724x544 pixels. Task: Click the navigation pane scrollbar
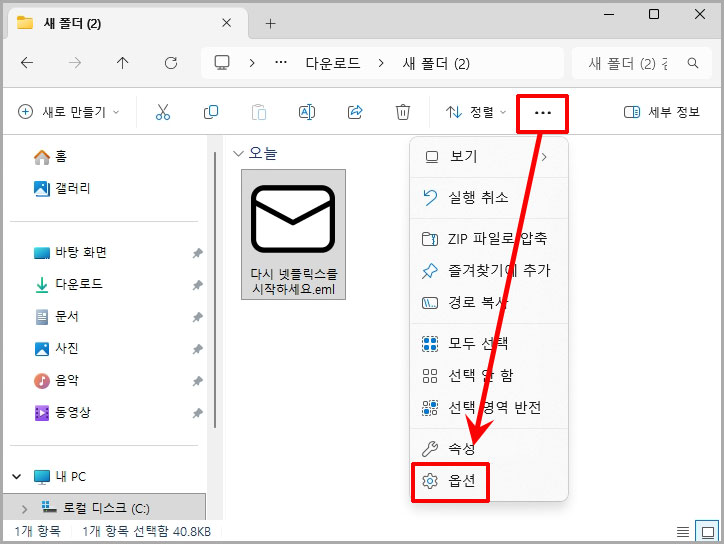215,290
